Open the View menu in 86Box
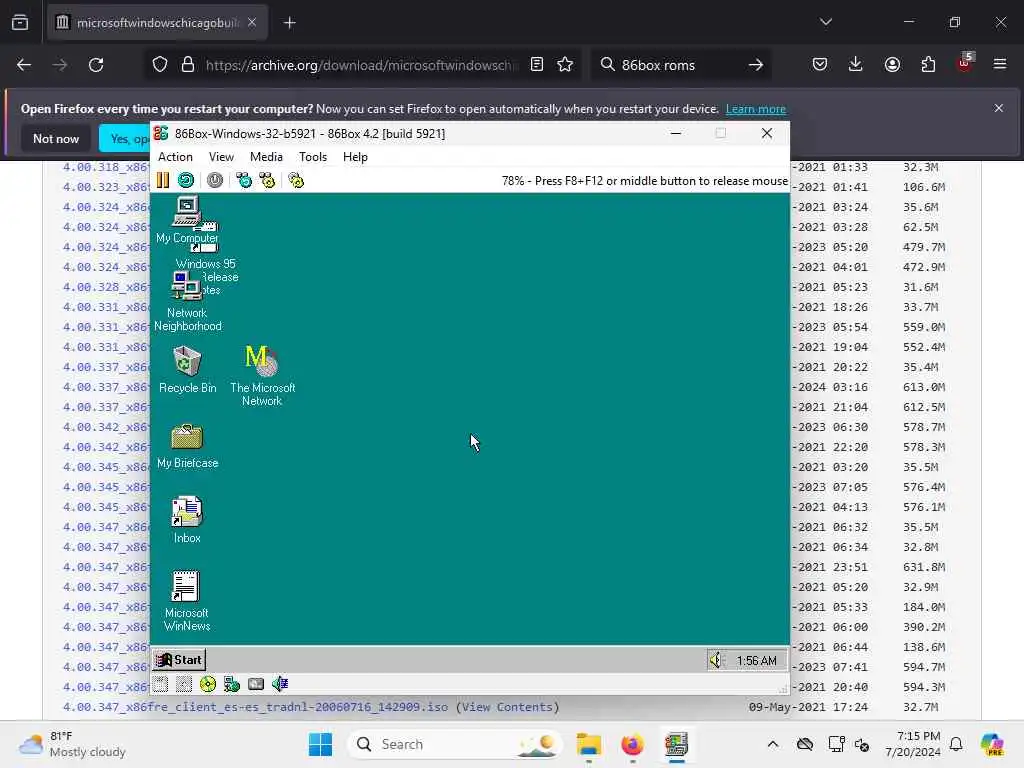 click(221, 157)
